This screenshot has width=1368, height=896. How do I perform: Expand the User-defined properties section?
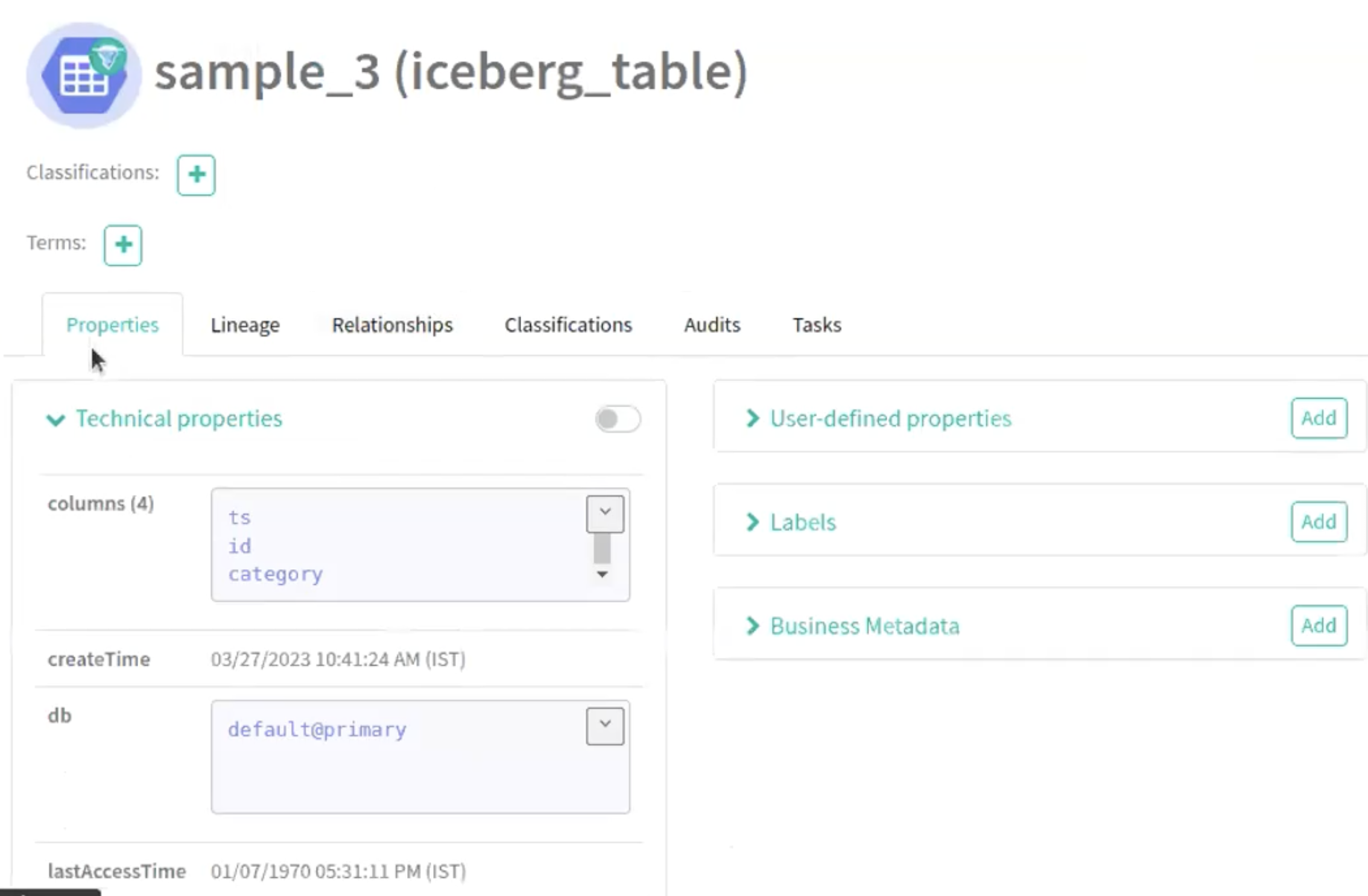[752, 418]
